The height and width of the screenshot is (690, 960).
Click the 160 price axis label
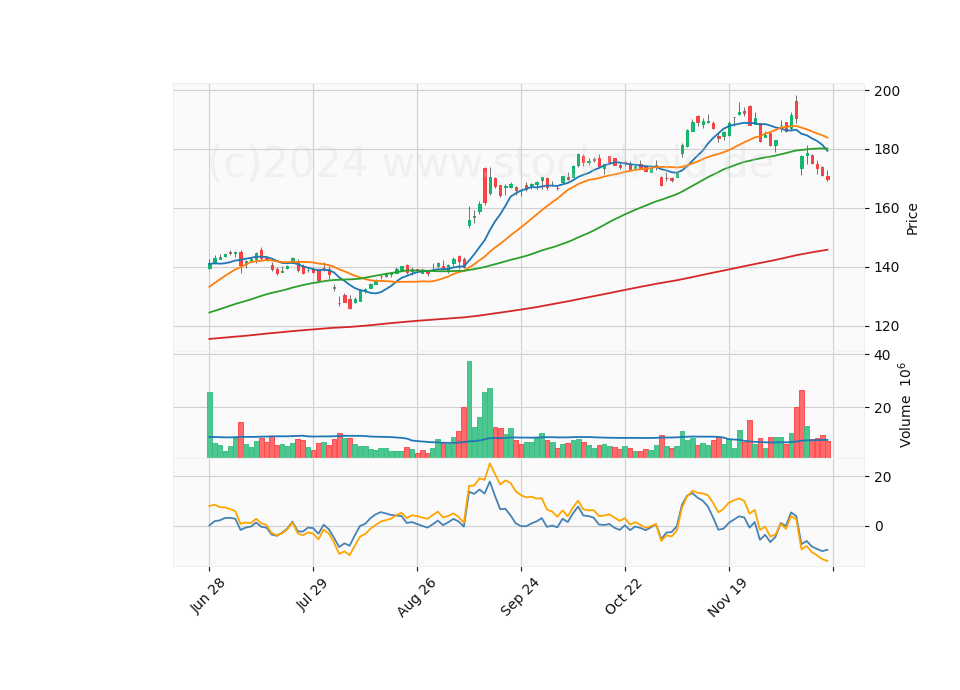pyautogui.click(x=887, y=209)
